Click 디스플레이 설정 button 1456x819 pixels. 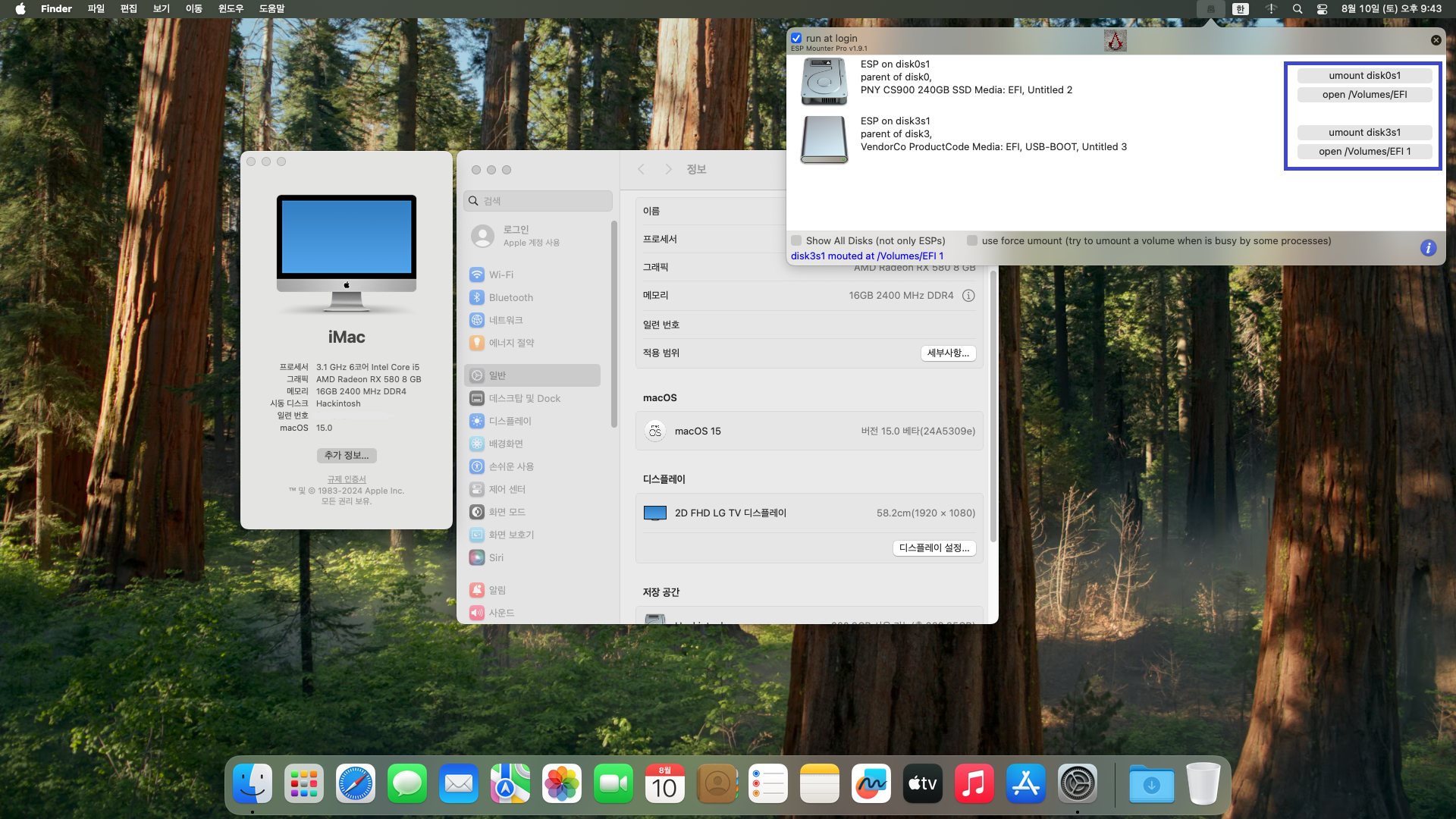coord(934,548)
